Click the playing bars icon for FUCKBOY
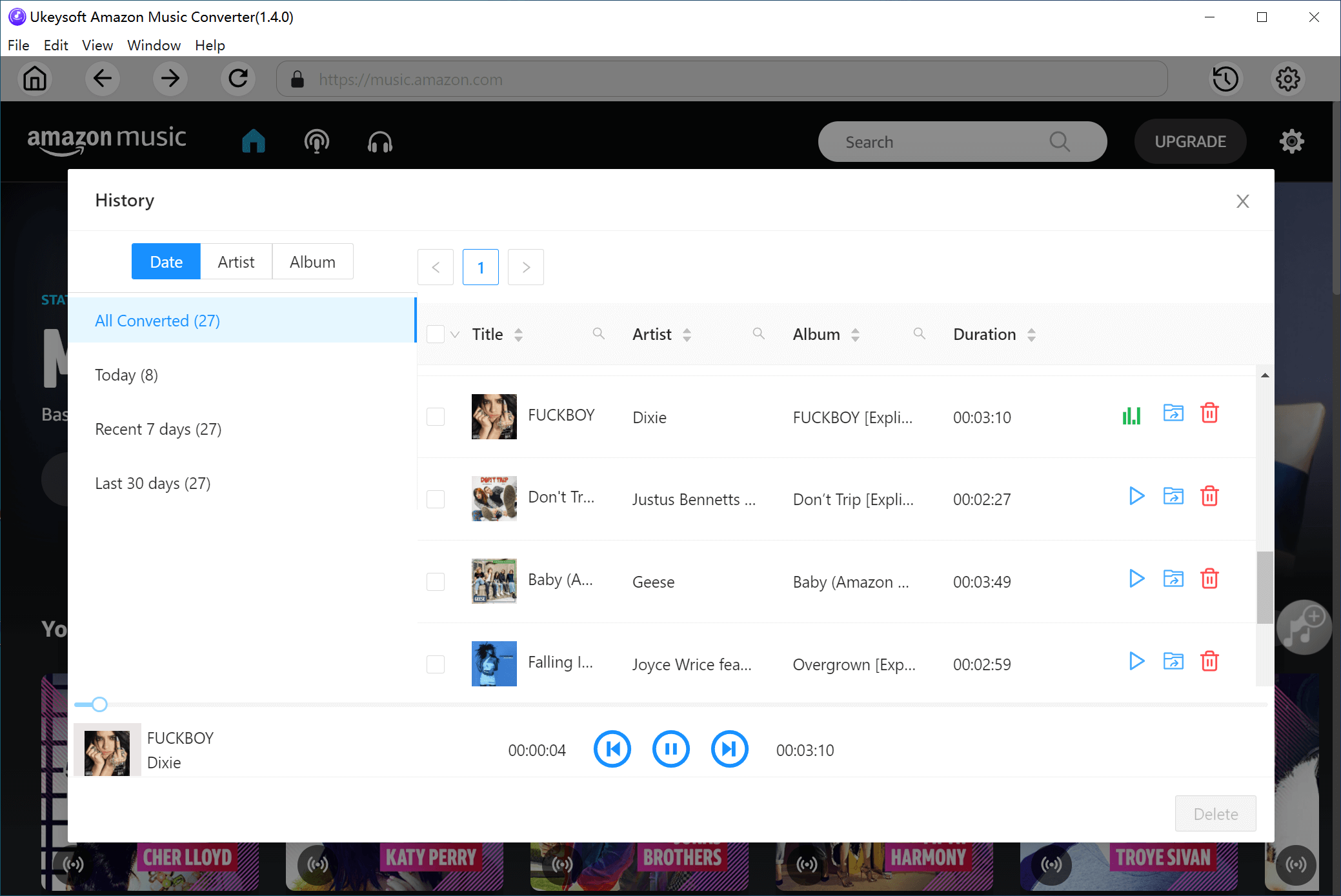Image resolution: width=1341 pixels, height=896 pixels. coord(1131,415)
